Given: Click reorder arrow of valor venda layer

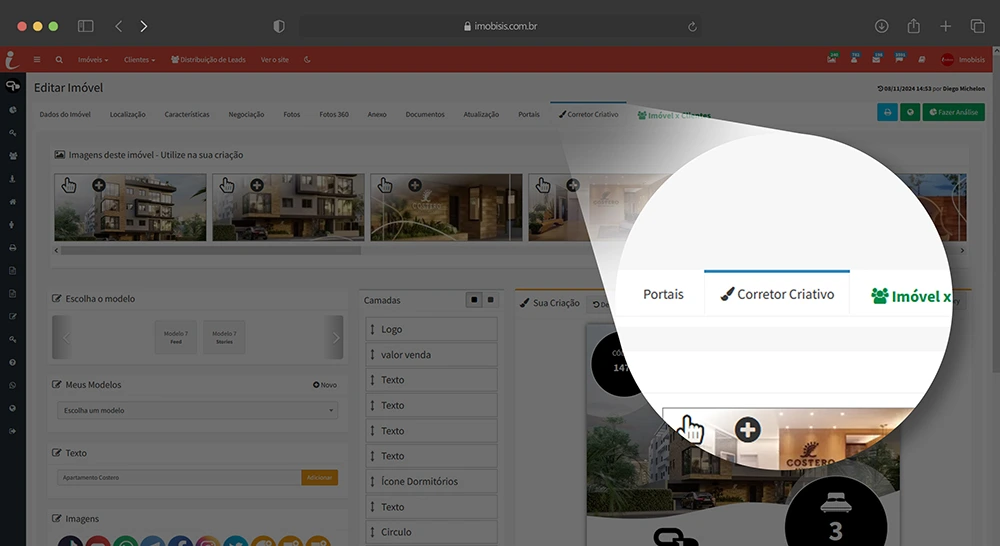Looking at the screenshot, I should pyautogui.click(x=372, y=355).
